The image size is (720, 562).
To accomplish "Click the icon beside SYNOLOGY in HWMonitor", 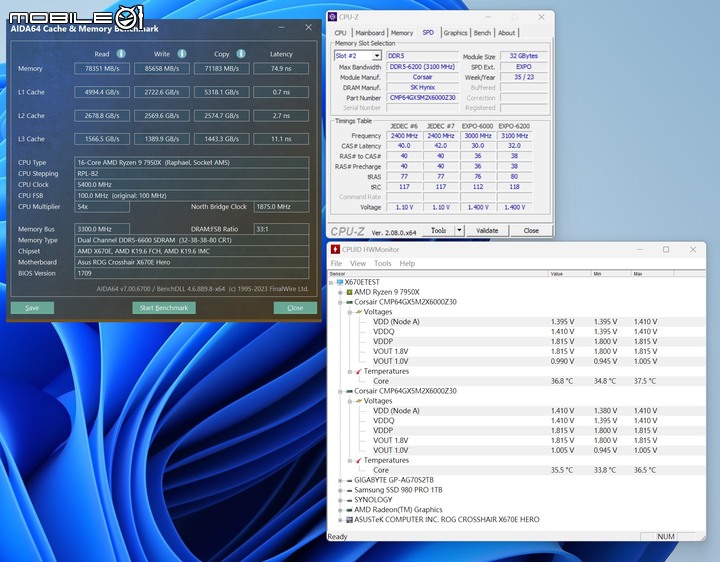I will [349, 500].
